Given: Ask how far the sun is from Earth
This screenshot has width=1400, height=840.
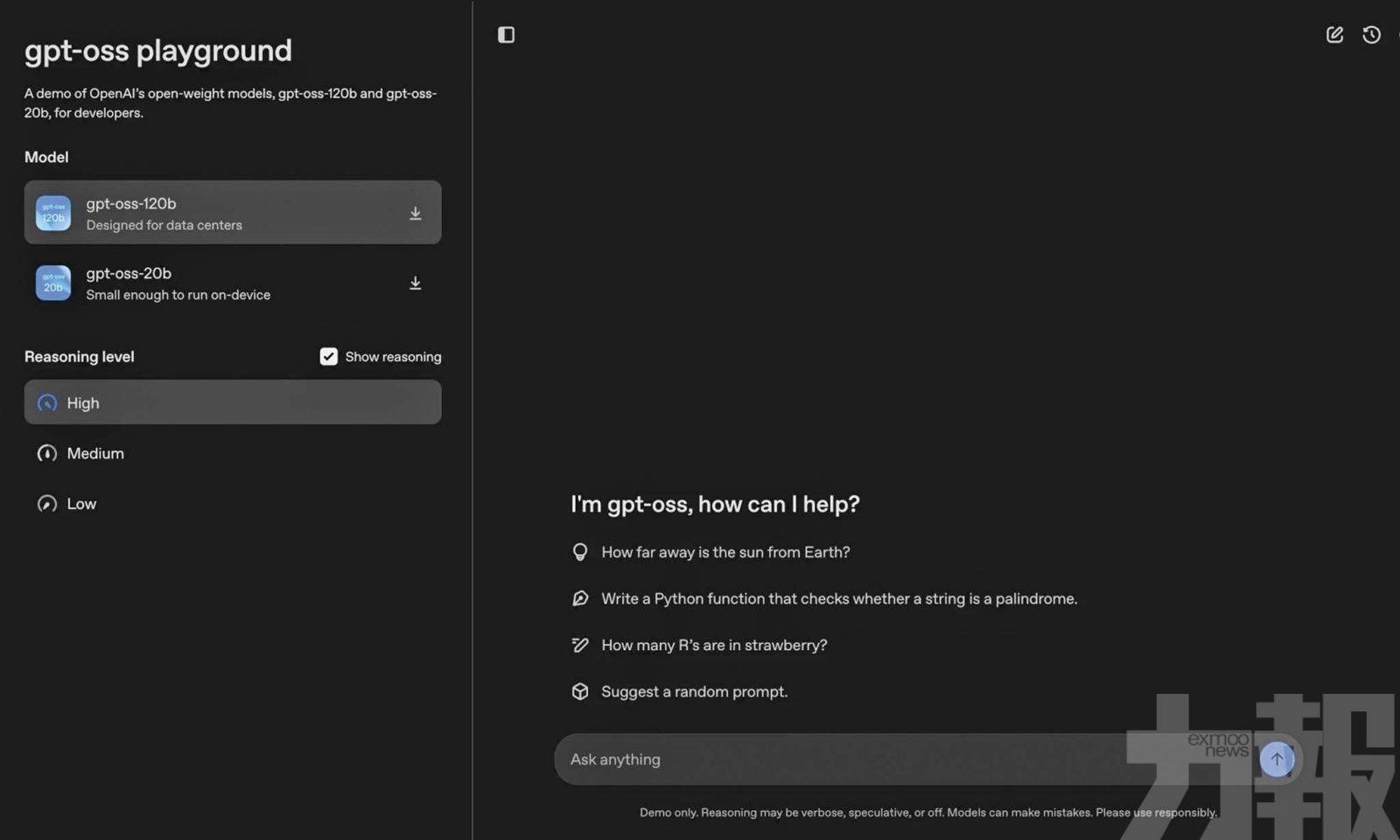Looking at the screenshot, I should point(725,552).
